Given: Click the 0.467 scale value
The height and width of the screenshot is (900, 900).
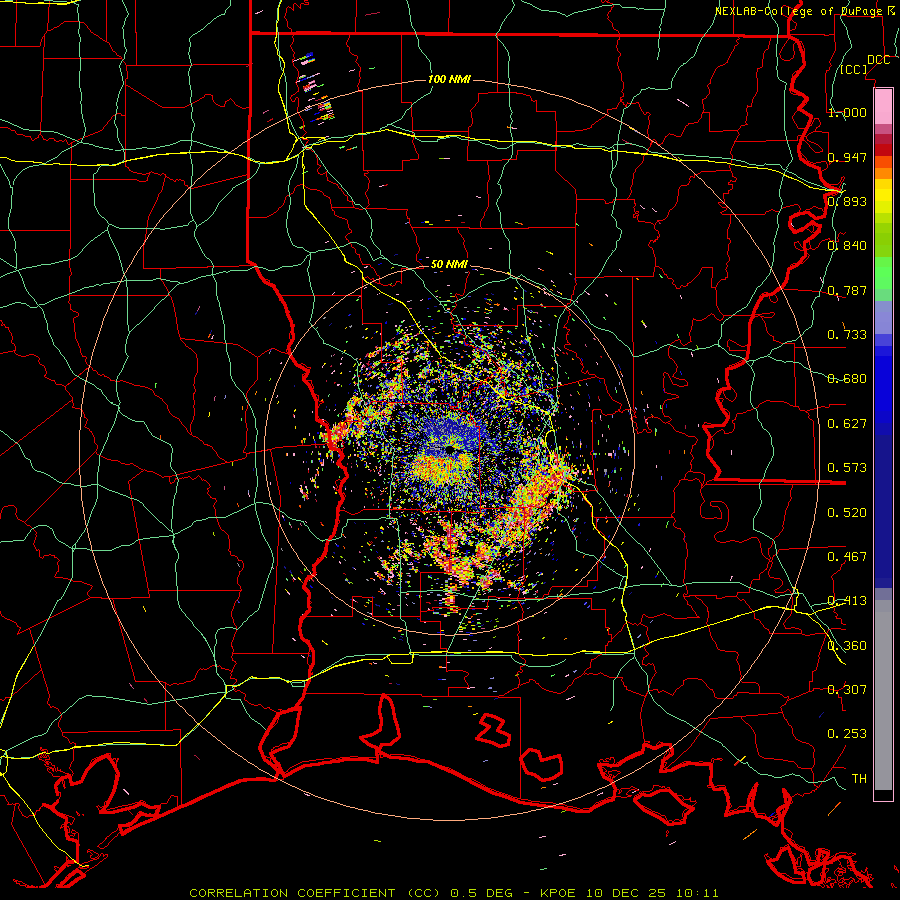Looking at the screenshot, I should 847,556.
